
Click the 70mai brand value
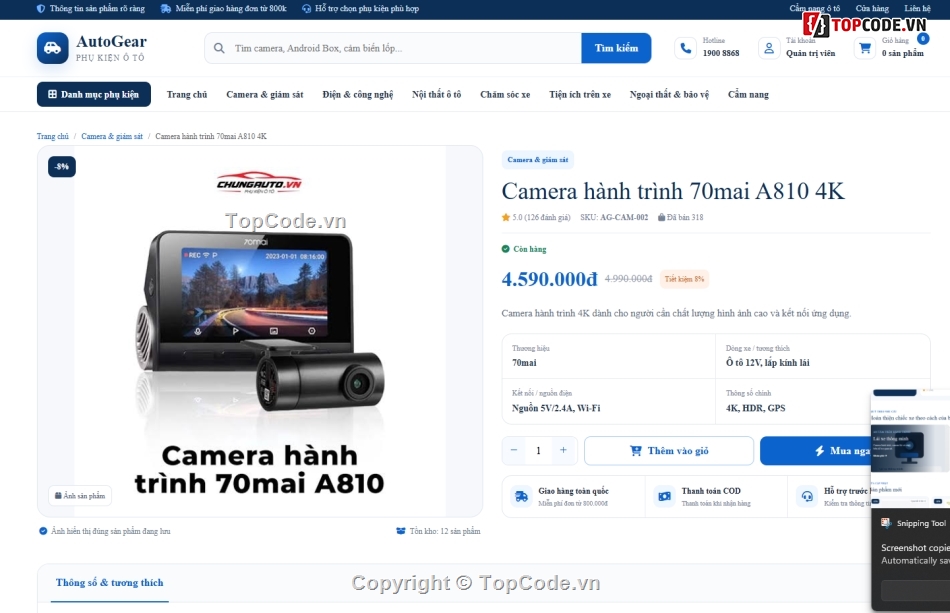(x=524, y=363)
